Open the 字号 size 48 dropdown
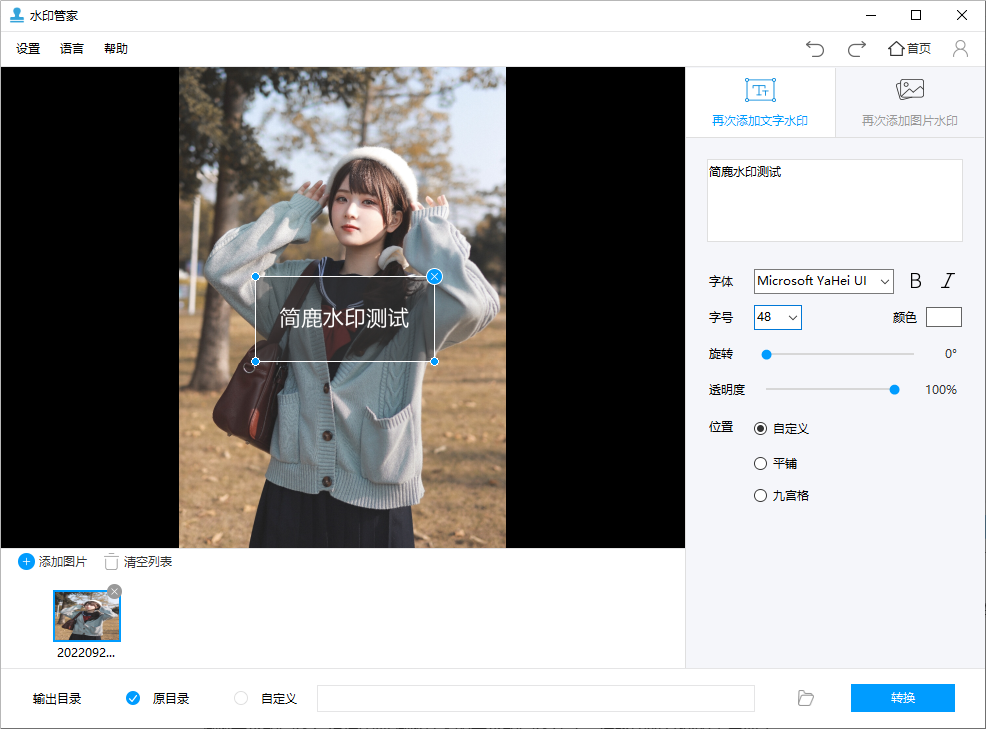This screenshot has height=729, width=986. tap(778, 317)
